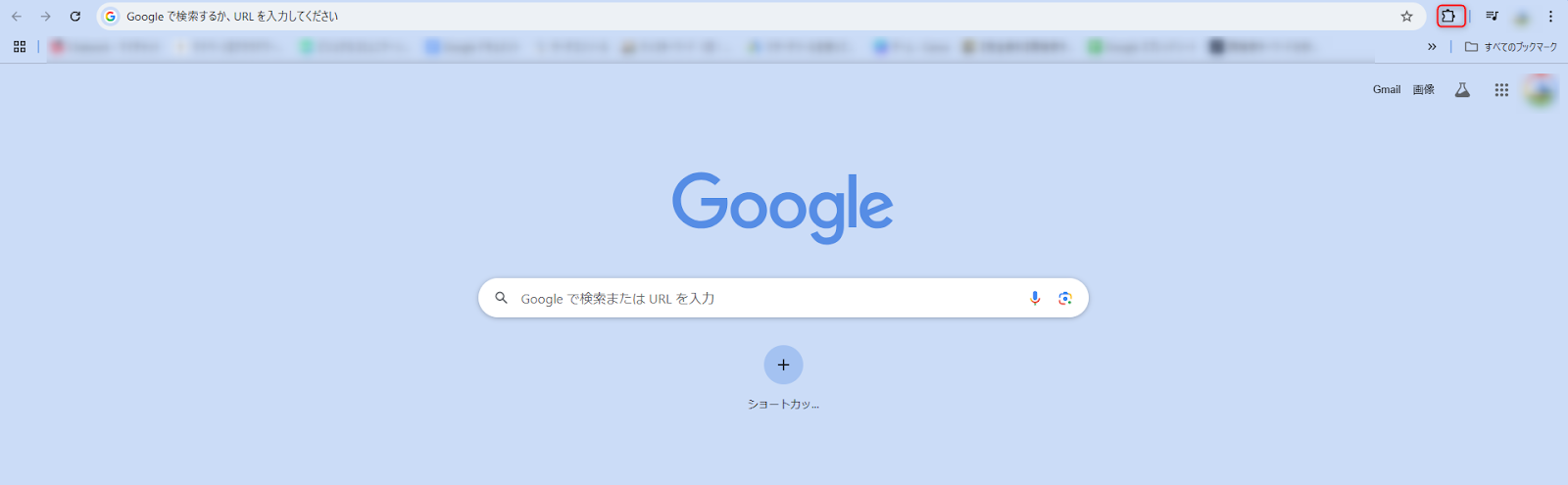The width and height of the screenshot is (1568, 485).
Task: Click the ショートカッ... label
Action: click(783, 404)
